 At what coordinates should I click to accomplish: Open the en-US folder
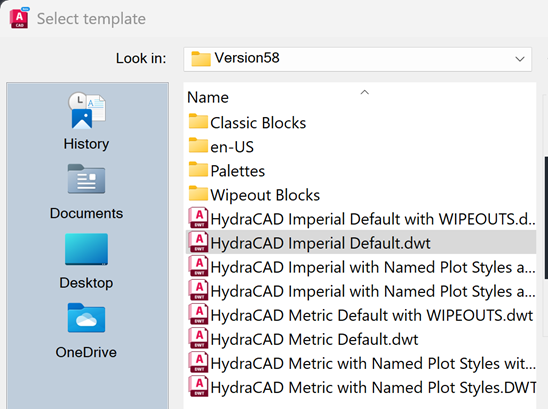pos(221,147)
